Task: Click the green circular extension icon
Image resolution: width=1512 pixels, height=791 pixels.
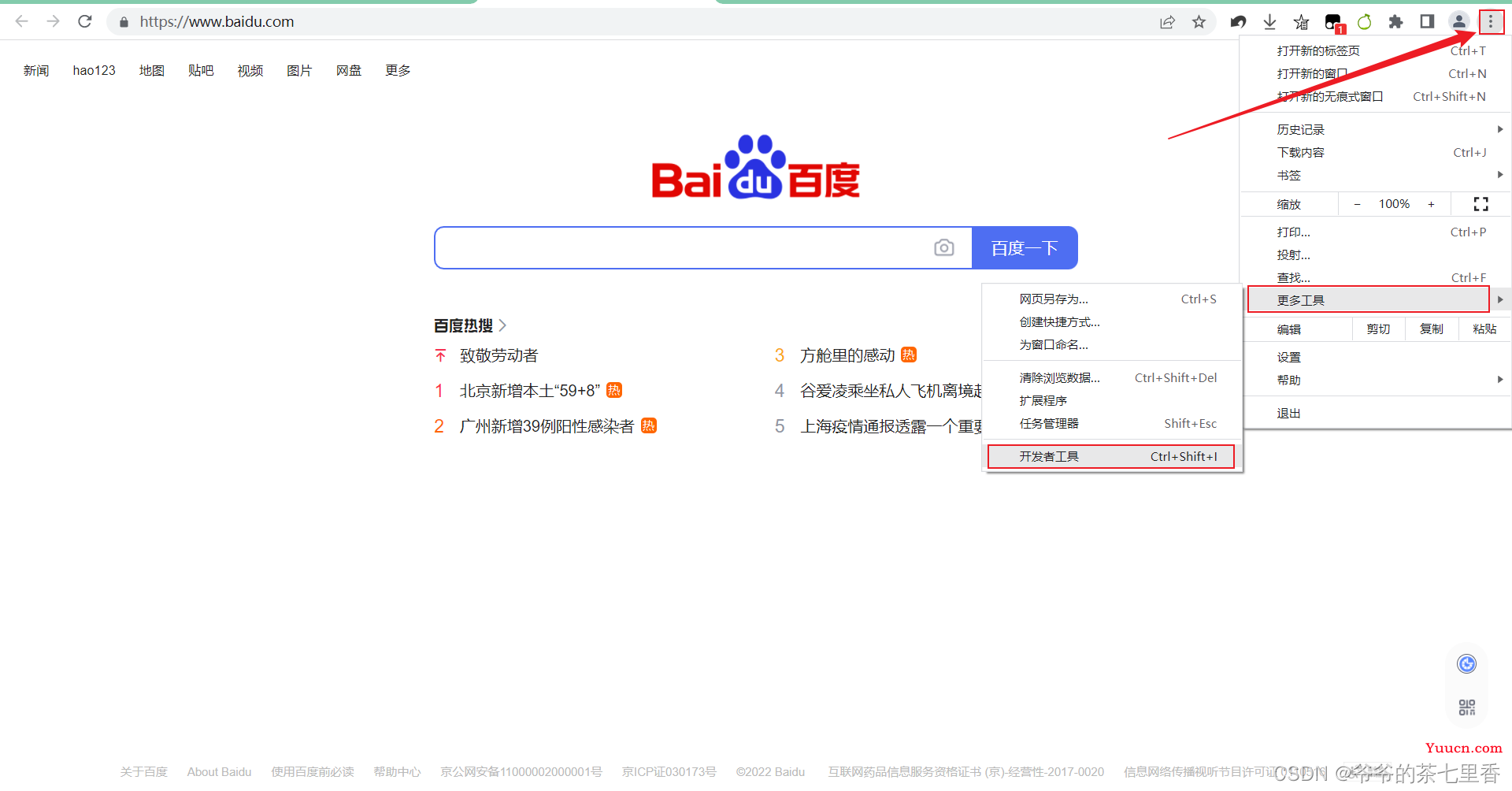Action: (x=1364, y=22)
